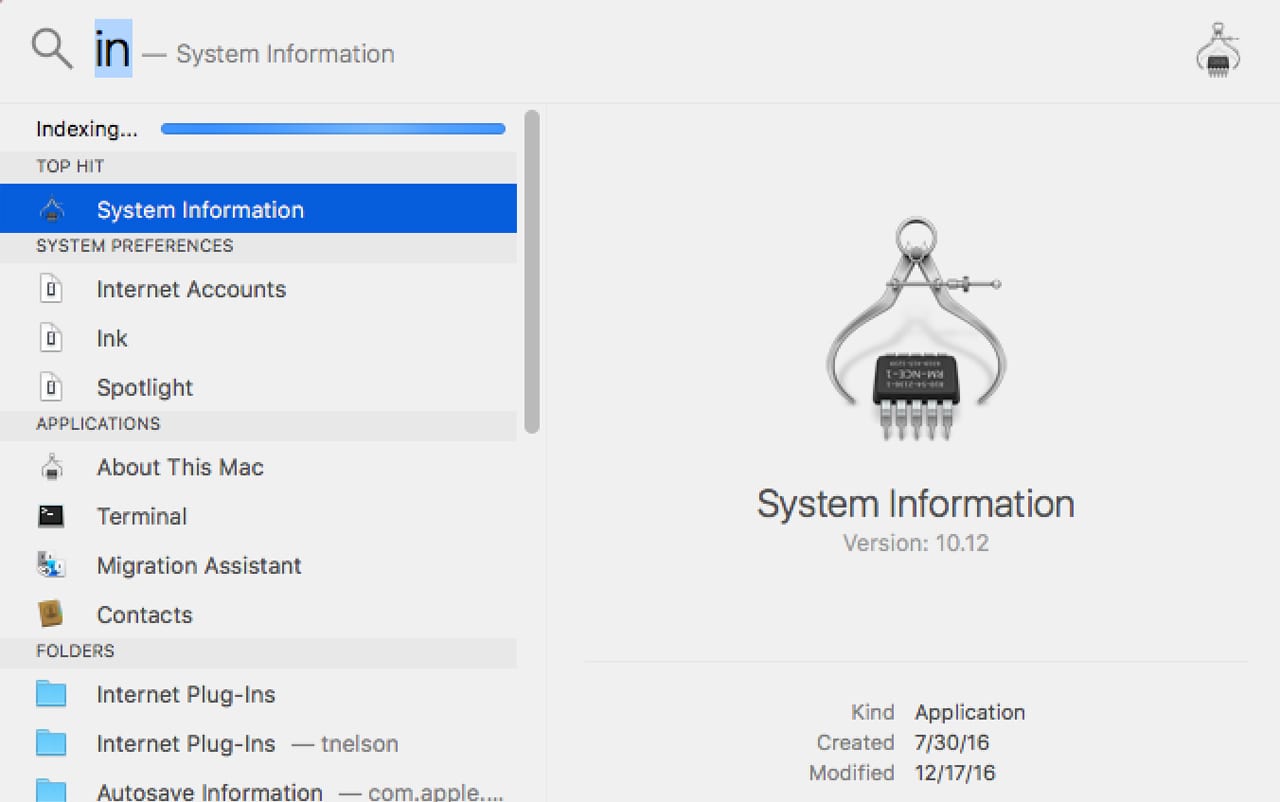The height and width of the screenshot is (802, 1280).
Task: Click the Internet Accounts preference icon
Action: (x=51, y=290)
